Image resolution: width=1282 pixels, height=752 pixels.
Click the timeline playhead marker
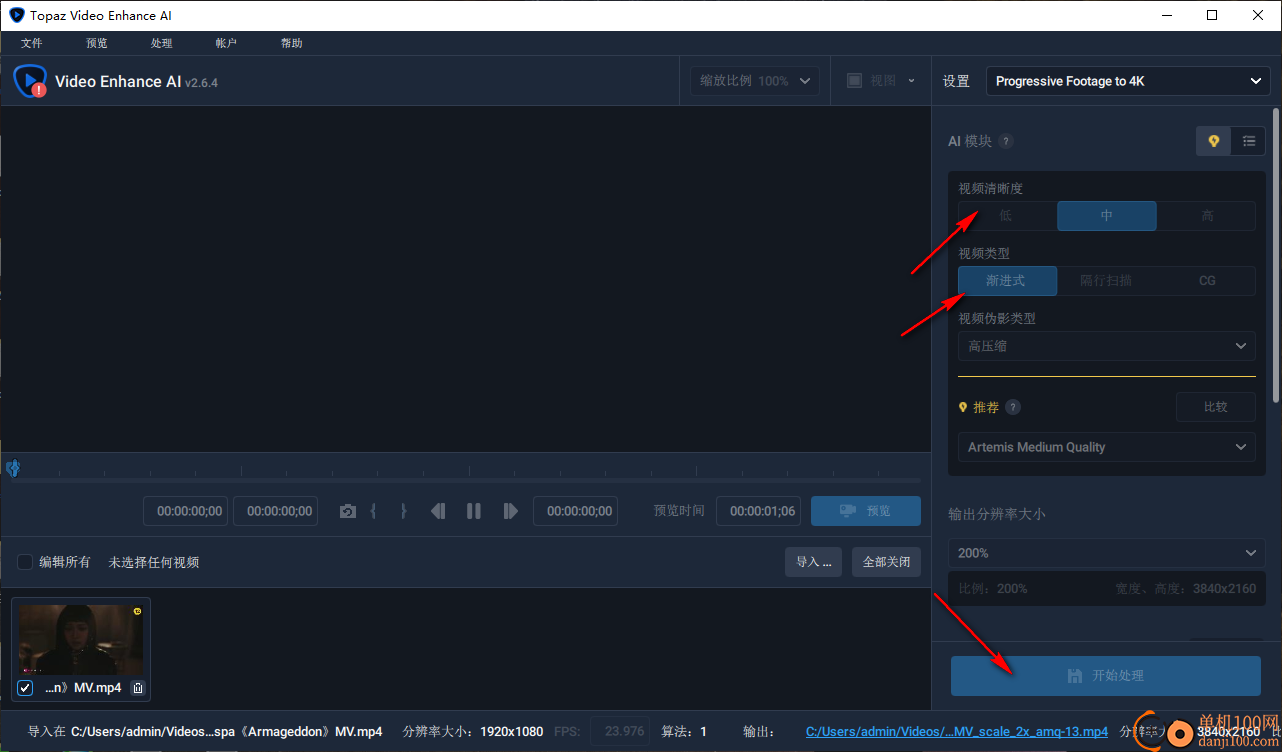tap(13, 468)
